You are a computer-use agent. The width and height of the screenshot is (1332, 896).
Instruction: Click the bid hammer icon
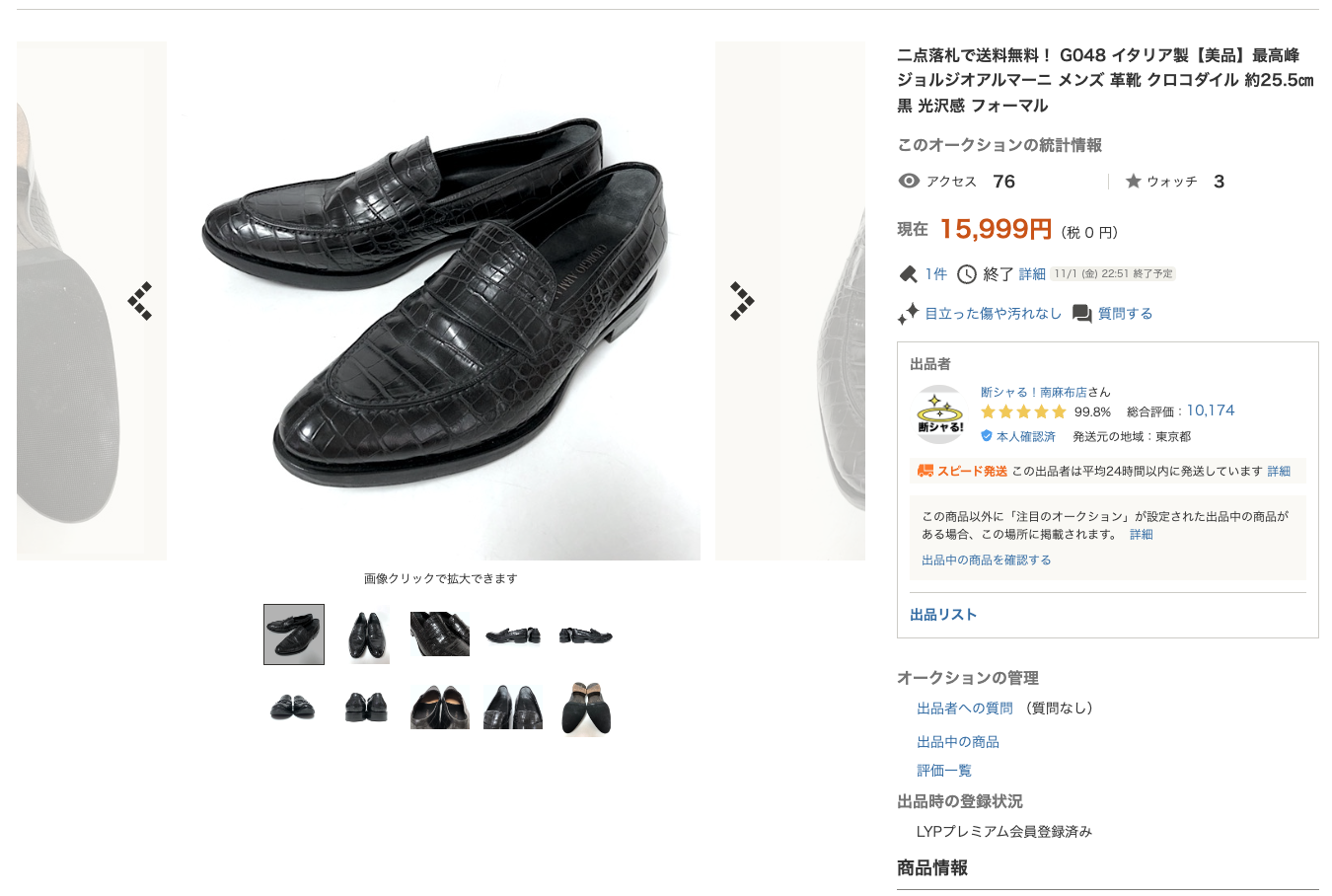click(909, 274)
